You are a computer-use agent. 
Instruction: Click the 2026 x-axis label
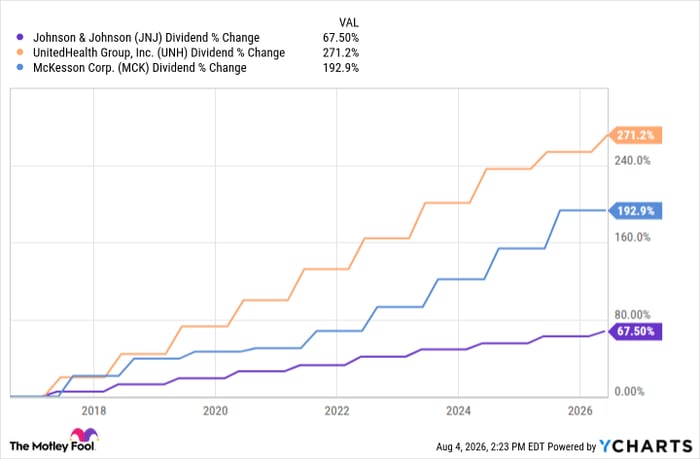580,411
